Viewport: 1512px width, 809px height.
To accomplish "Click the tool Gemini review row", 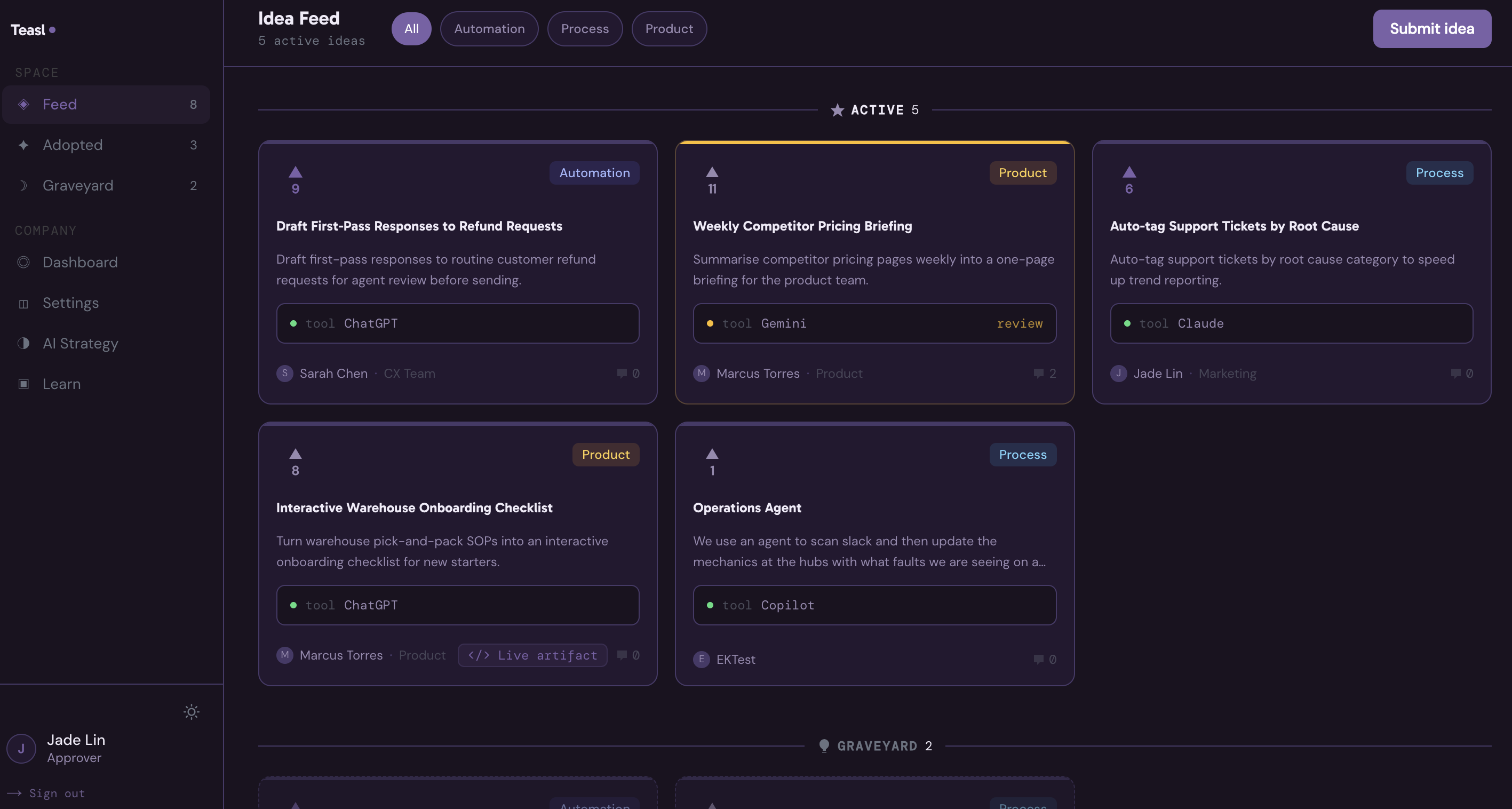I will [874, 323].
